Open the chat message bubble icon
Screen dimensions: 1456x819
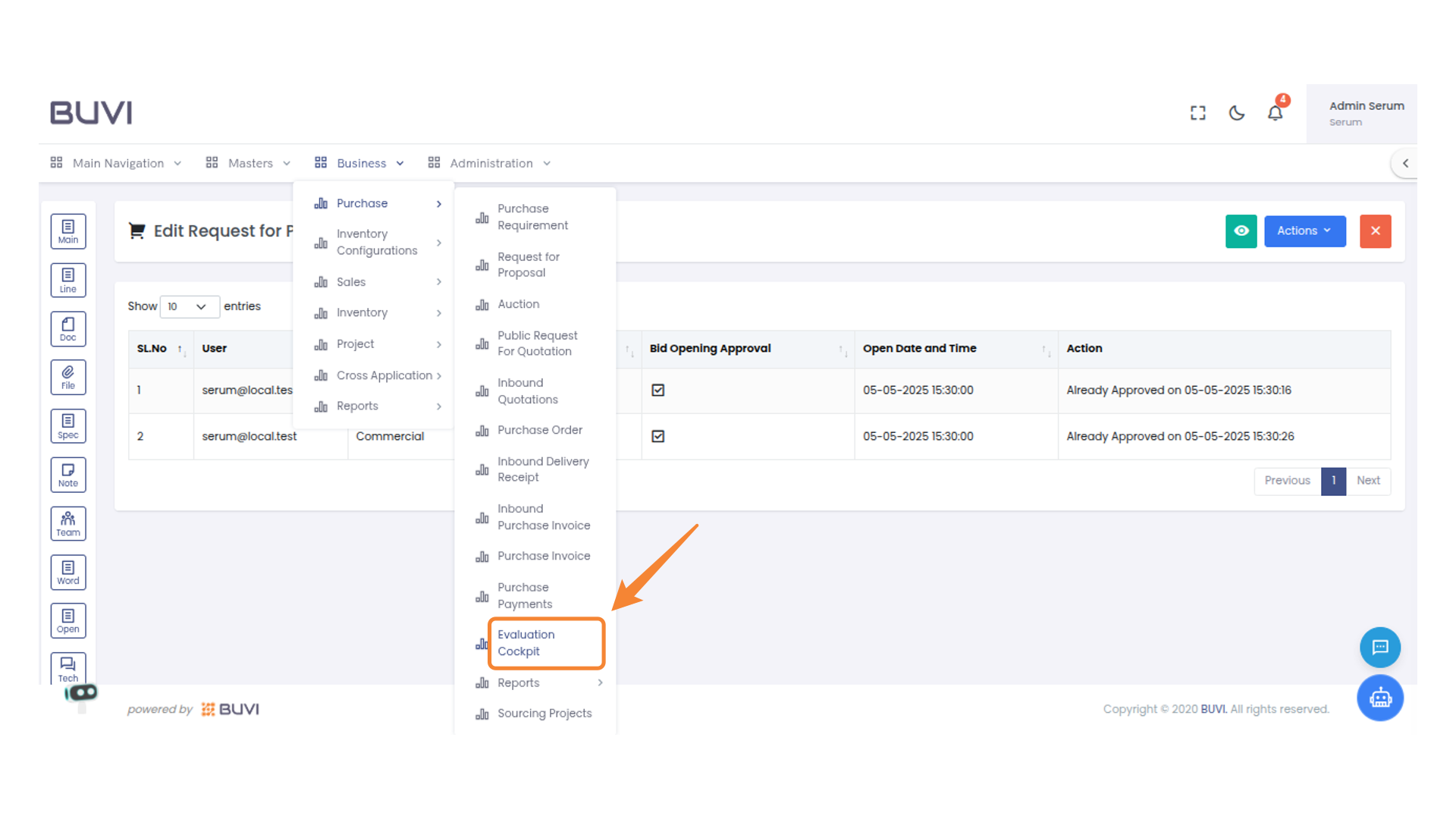(x=1380, y=647)
